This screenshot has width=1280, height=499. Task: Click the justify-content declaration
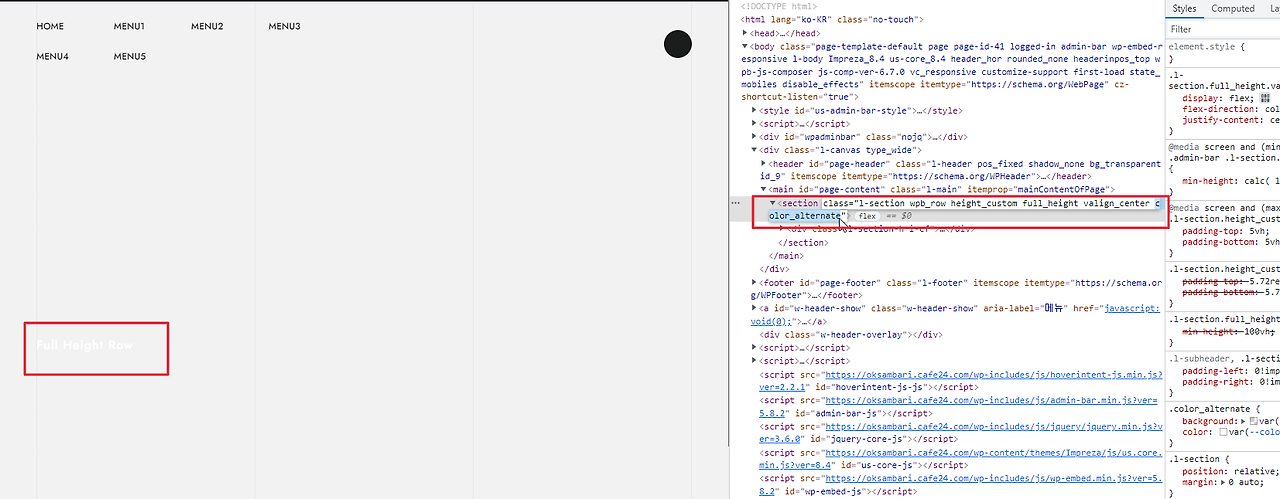tap(1231, 122)
